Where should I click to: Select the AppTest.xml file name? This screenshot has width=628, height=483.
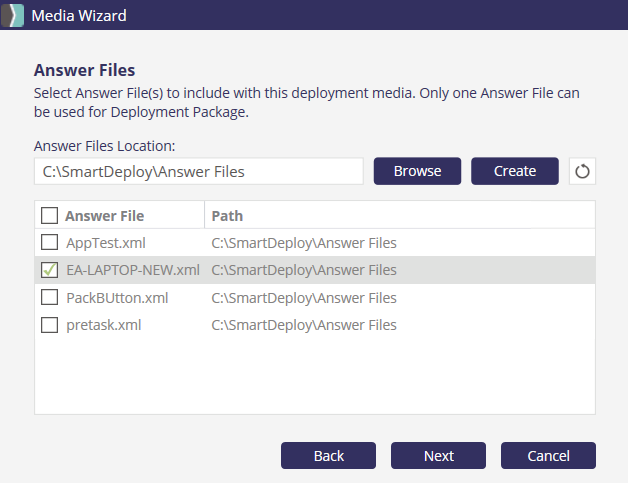(107, 242)
